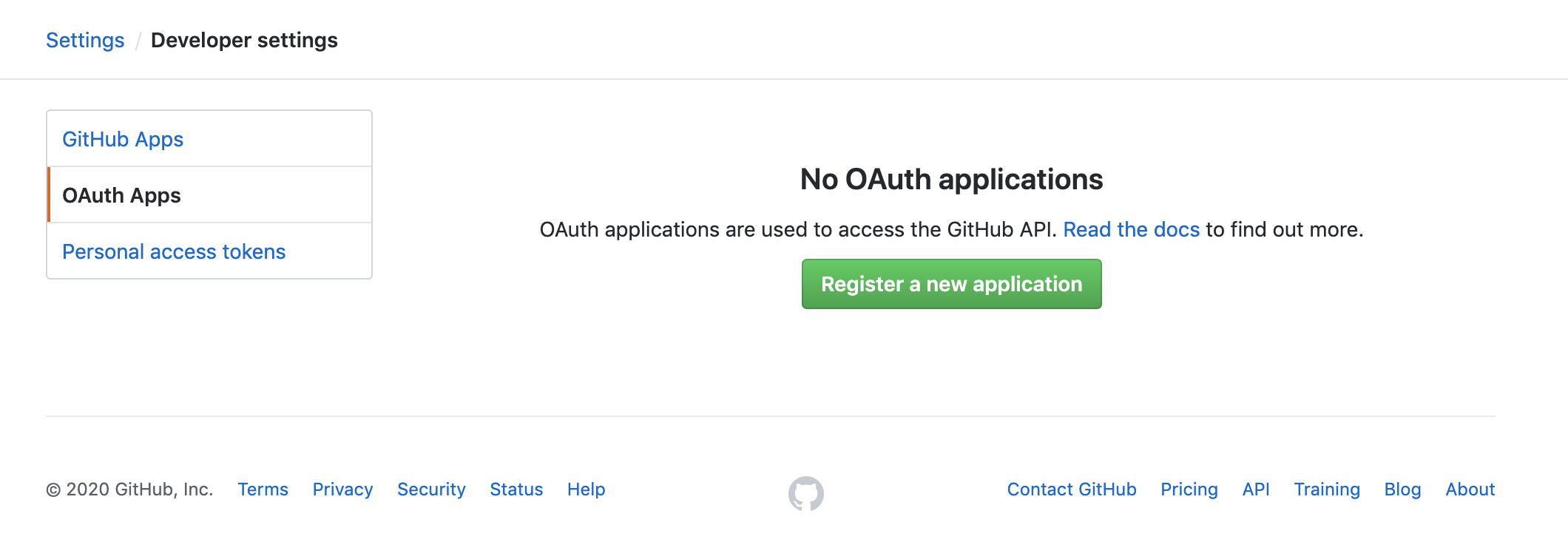Open the Help footer link
The image size is (1568, 559).
586,489
